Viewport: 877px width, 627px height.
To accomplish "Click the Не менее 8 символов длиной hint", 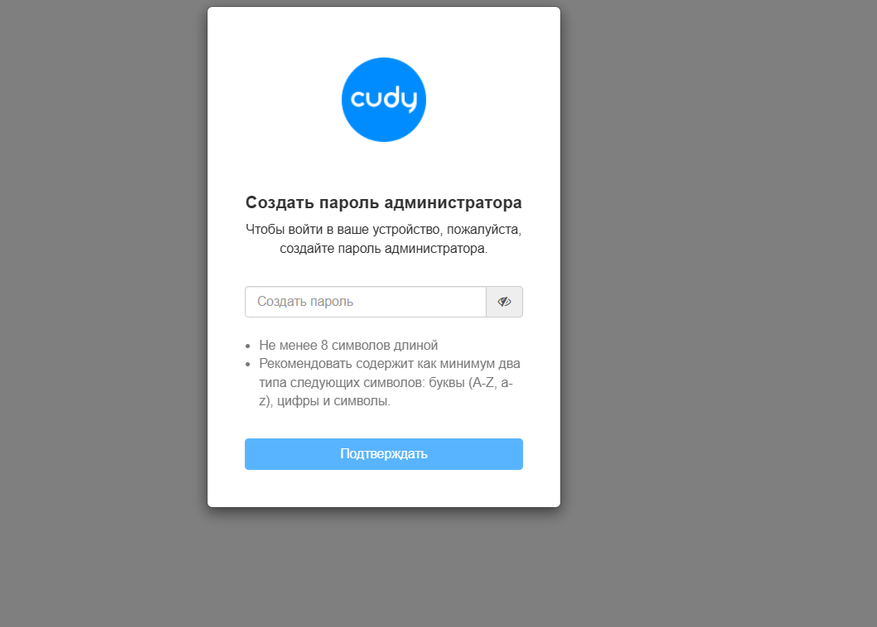I will click(x=348, y=345).
